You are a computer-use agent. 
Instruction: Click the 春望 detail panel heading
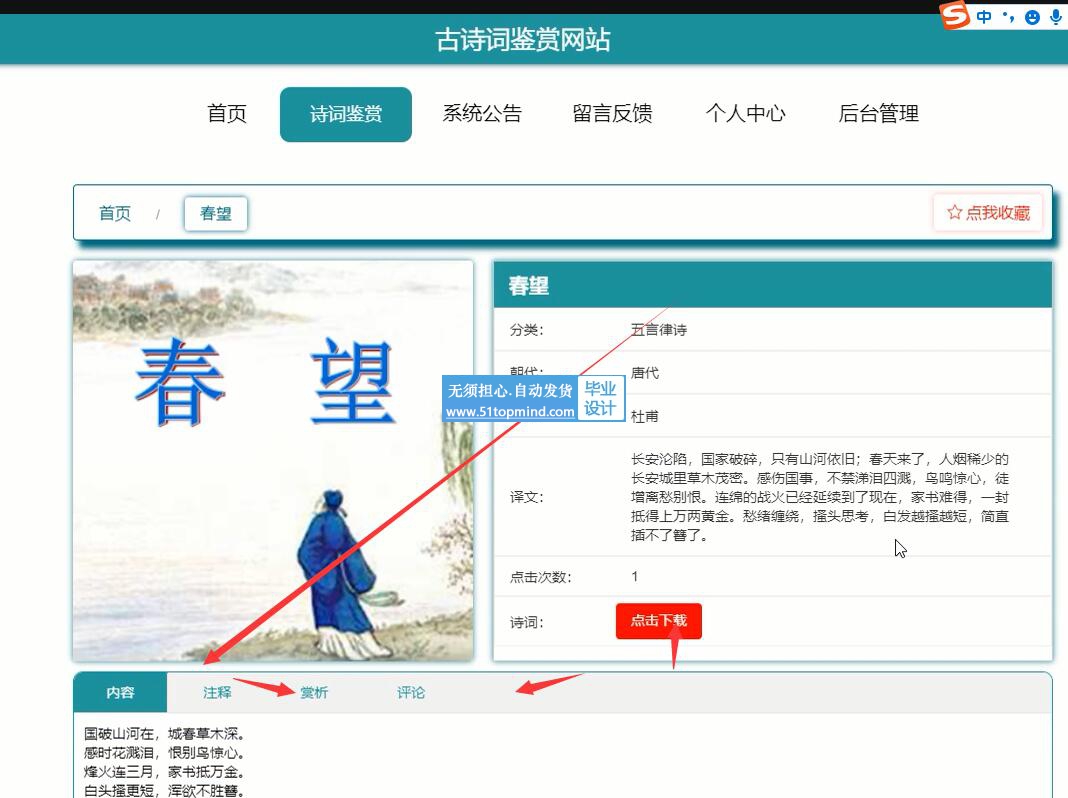[x=529, y=285]
